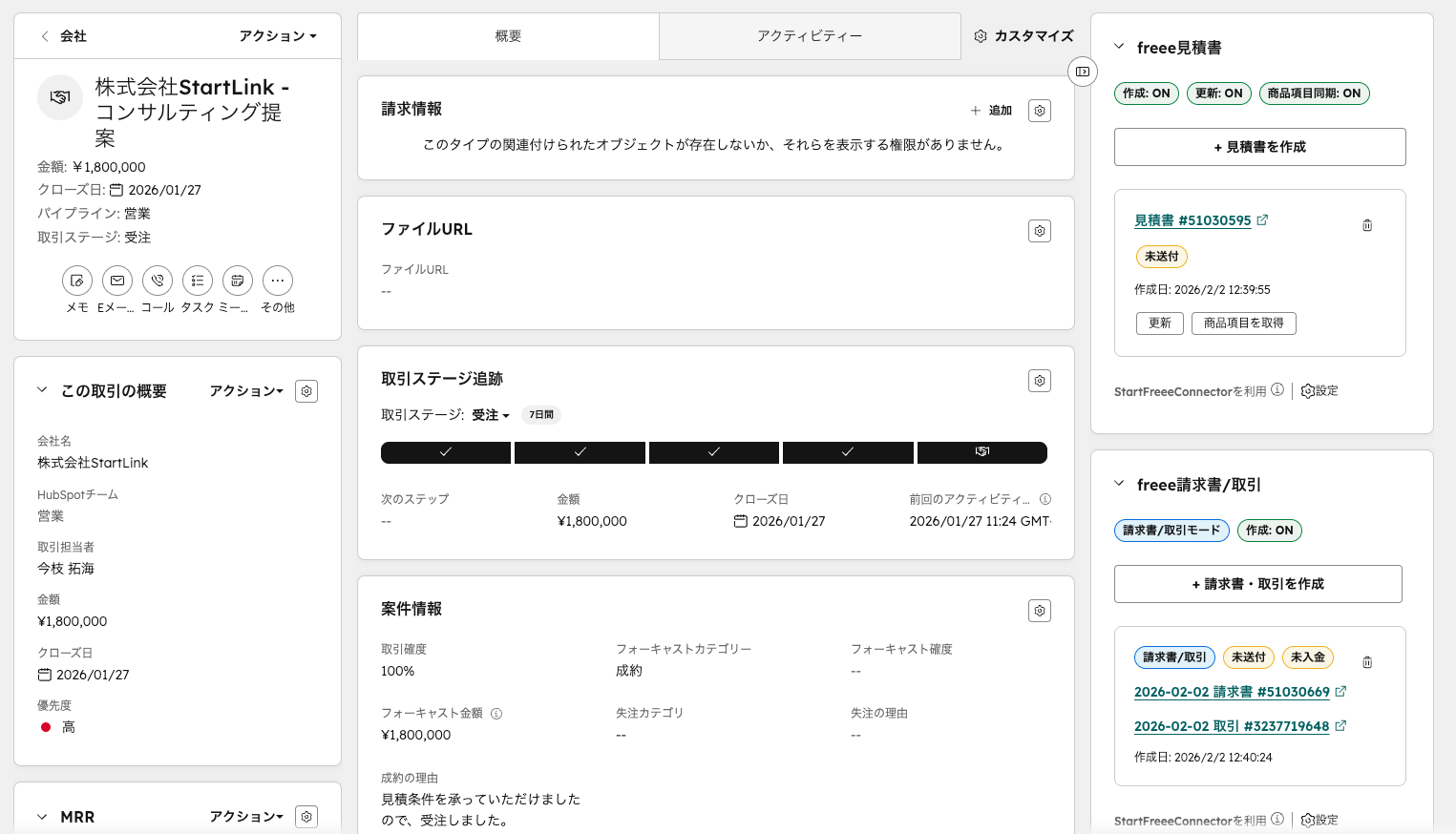
Task: Click external link icon beside 取引 #3237719648
Action: point(1340,725)
